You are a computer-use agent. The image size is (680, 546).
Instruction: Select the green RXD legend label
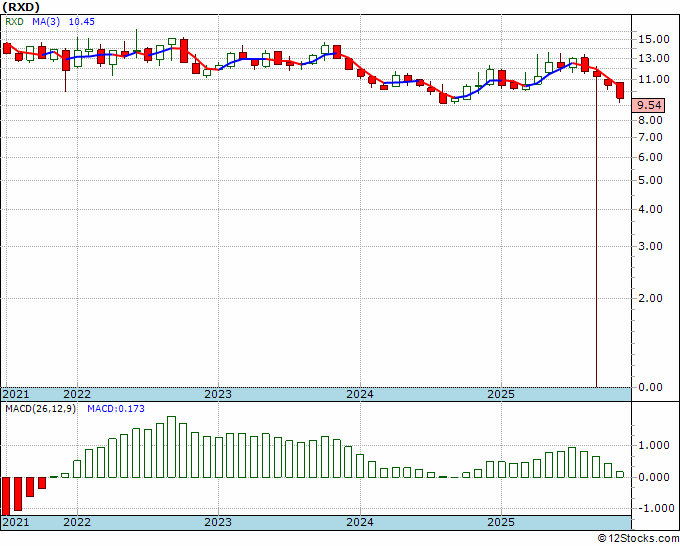pos(14,21)
